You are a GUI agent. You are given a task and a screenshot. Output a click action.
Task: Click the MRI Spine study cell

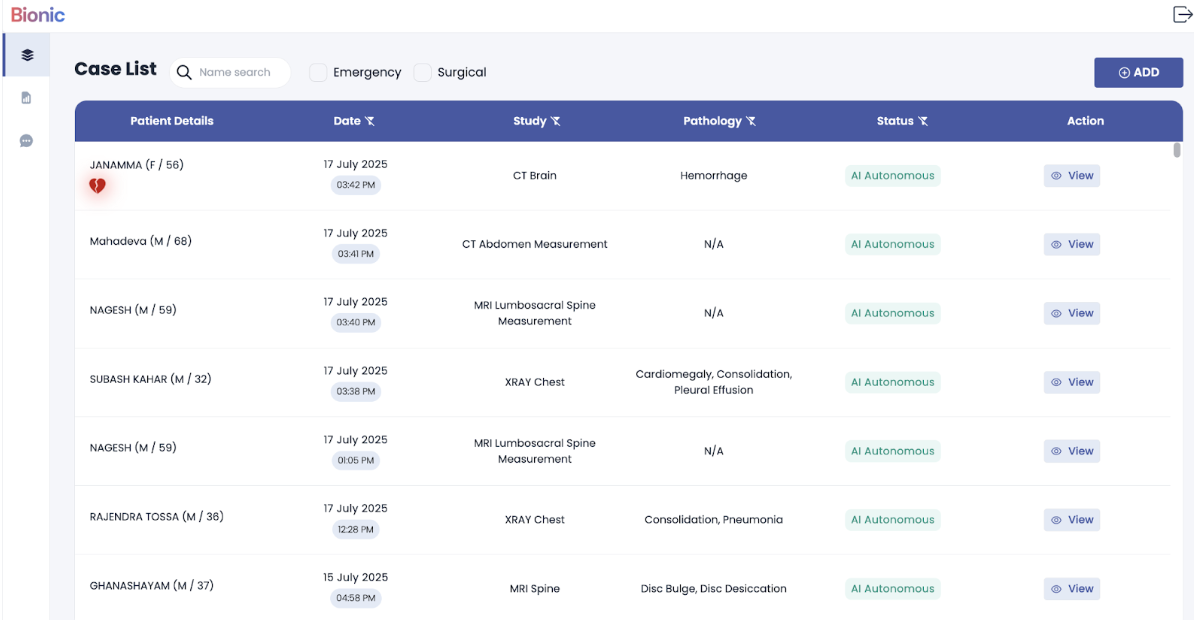(x=535, y=589)
